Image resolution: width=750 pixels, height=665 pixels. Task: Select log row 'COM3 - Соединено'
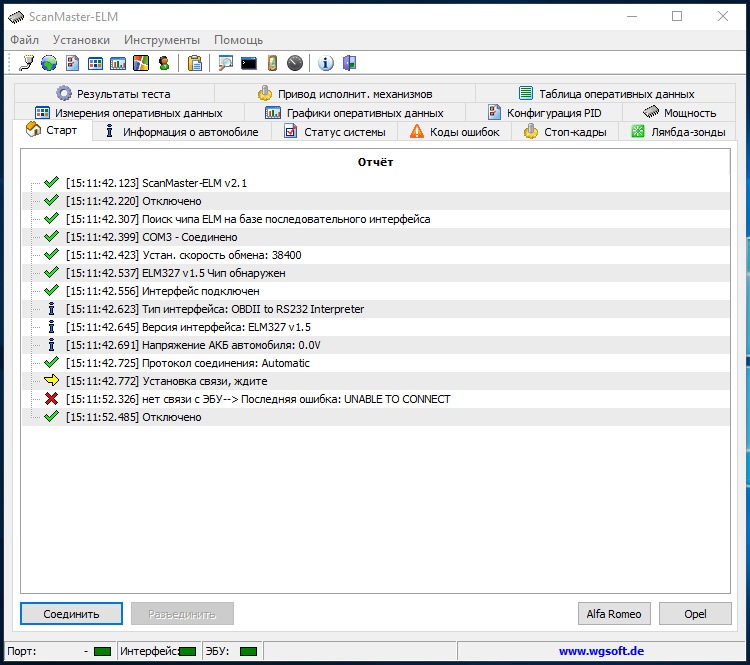point(375,237)
